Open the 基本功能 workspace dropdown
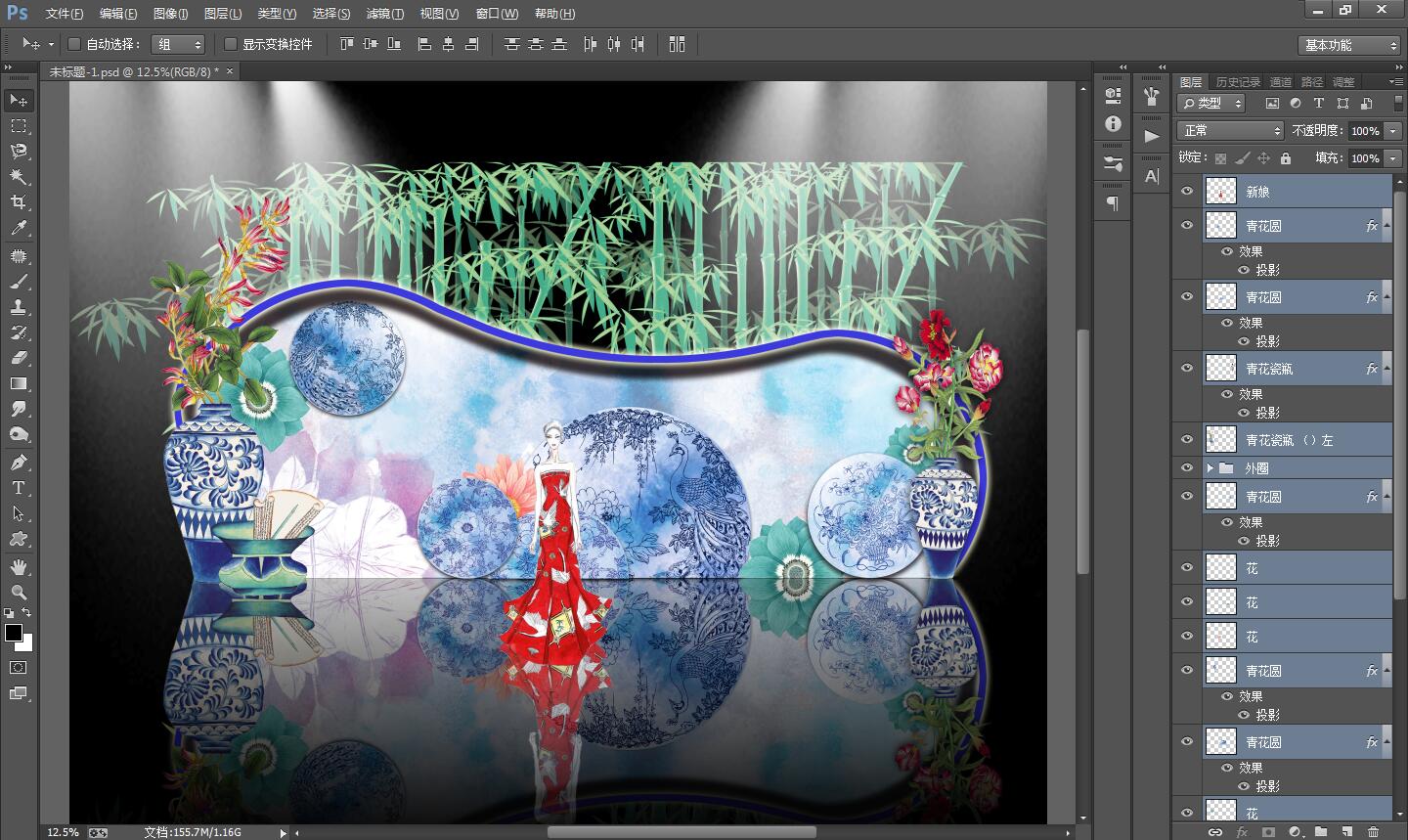Viewport: 1408px width, 840px height. [1350, 45]
